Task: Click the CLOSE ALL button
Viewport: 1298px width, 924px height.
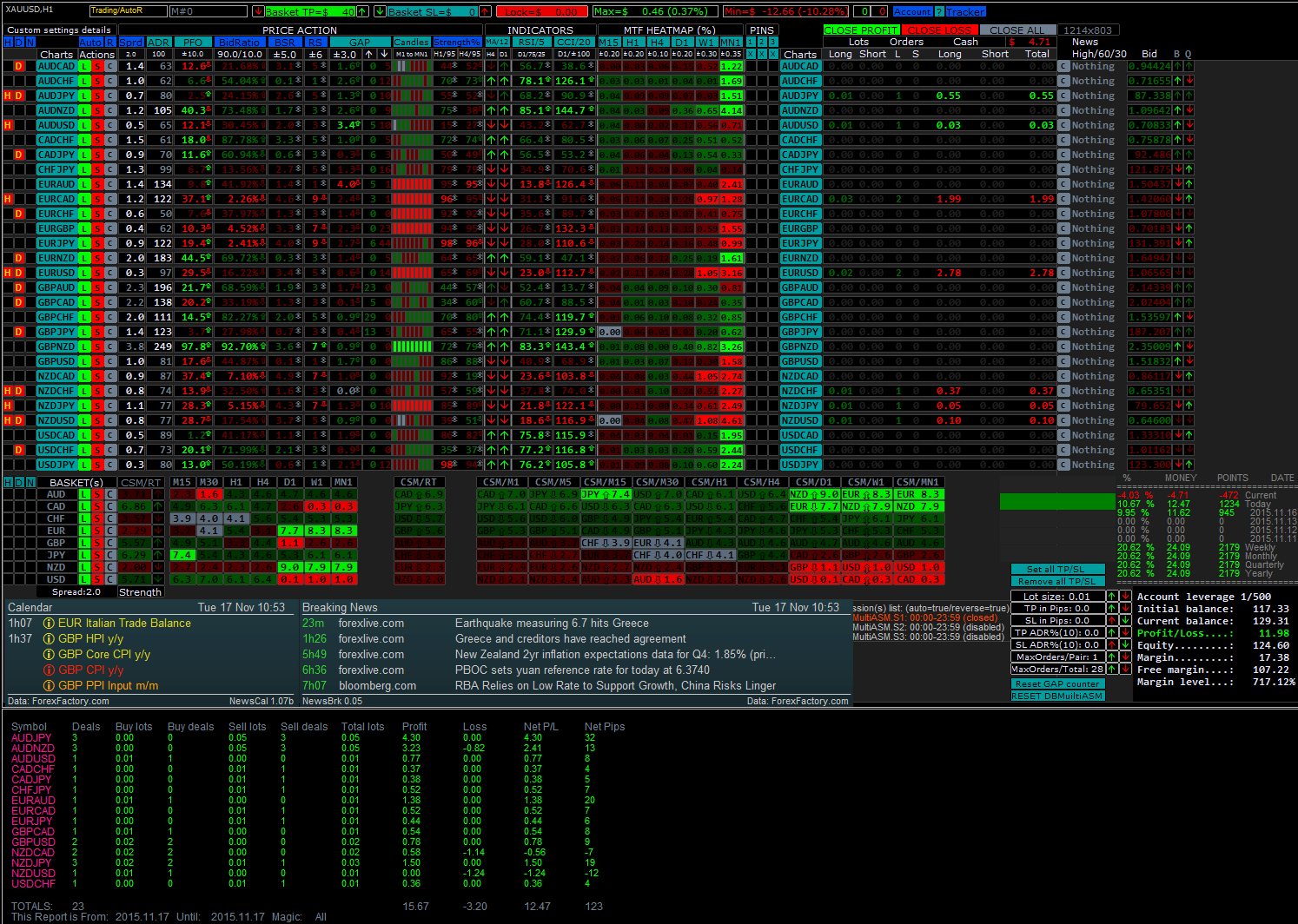Action: 1017,30
